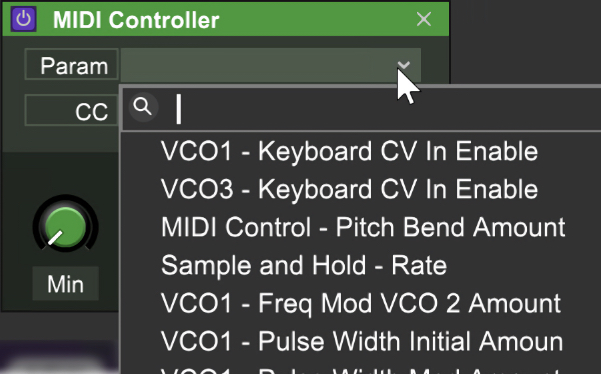The height and width of the screenshot is (374, 601).
Task: Click the search magnifier icon
Action: [x=143, y=107]
